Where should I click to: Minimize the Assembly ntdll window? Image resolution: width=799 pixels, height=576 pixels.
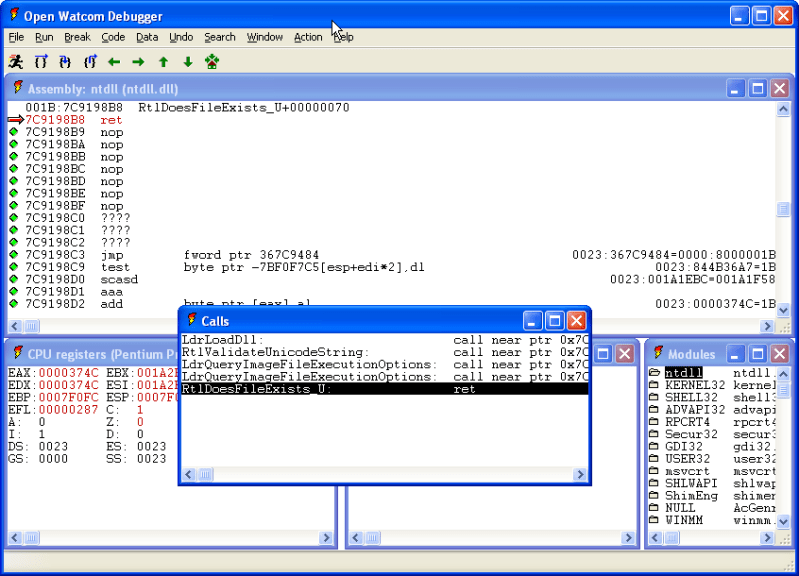point(734,89)
